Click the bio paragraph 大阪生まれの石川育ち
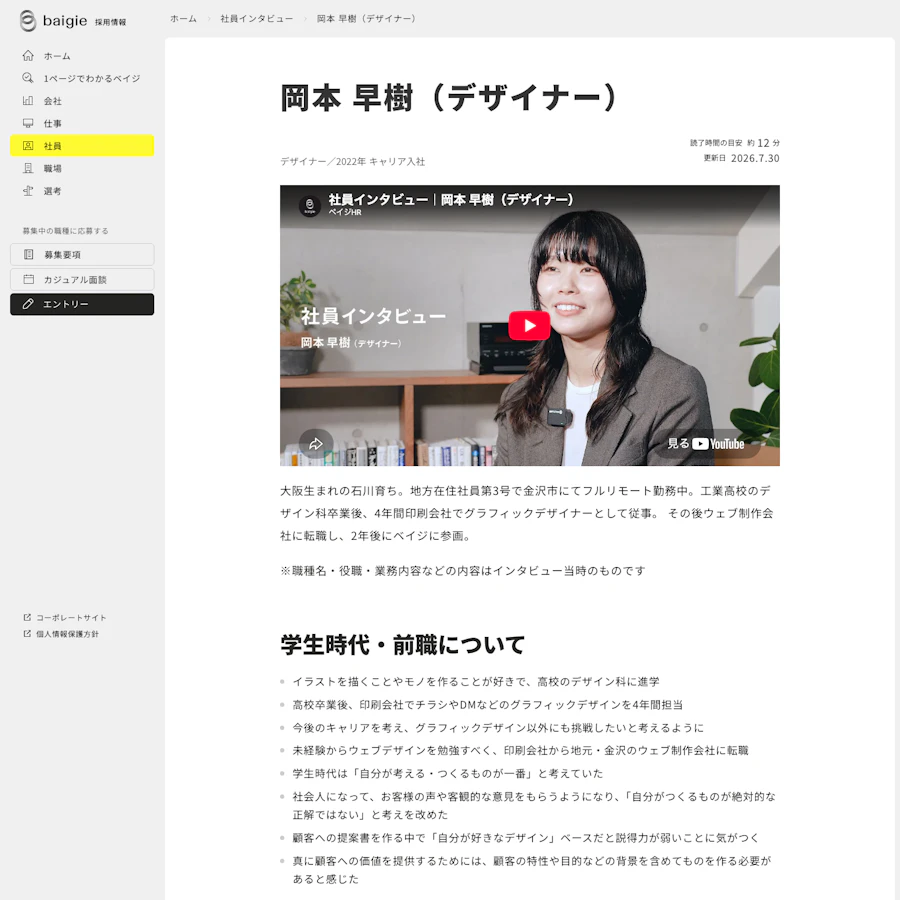Image resolution: width=900 pixels, height=900 pixels. tap(527, 513)
